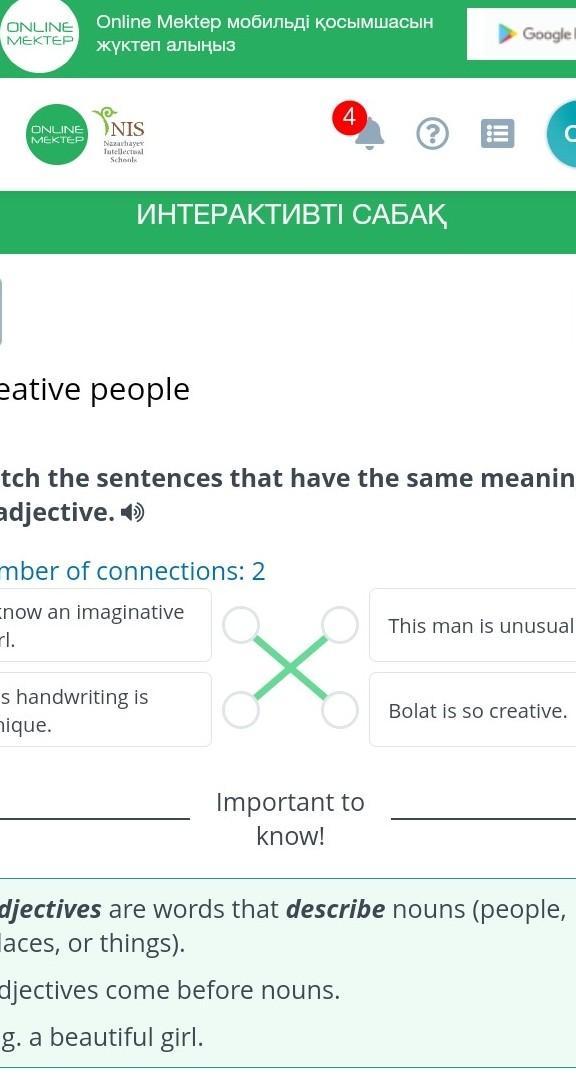This screenshot has height=1080, width=576.
Task: Click the 'handwriting is unique' card
Action: (x=105, y=710)
